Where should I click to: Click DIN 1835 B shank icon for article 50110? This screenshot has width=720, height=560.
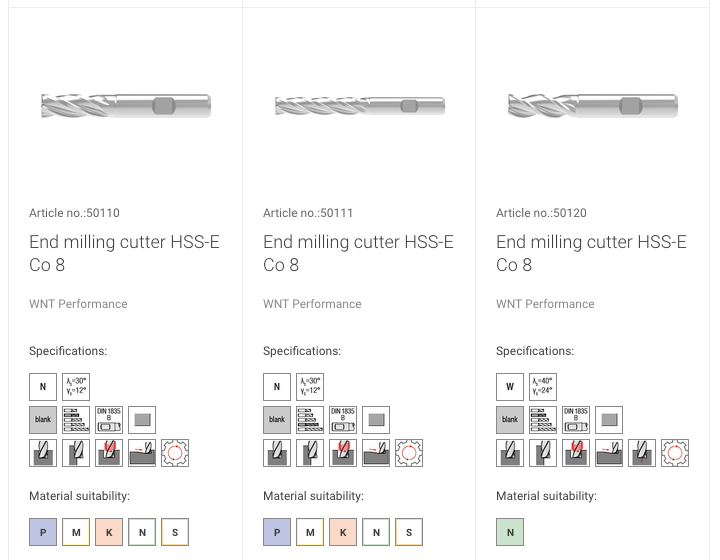coord(109,420)
